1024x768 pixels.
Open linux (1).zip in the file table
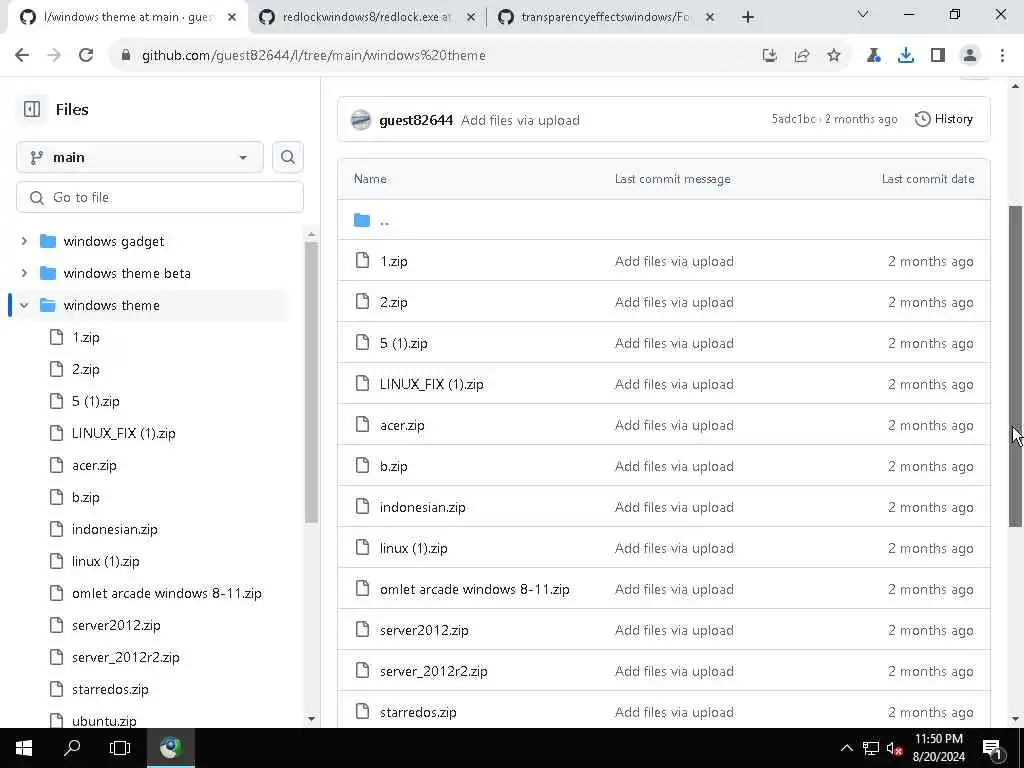click(413, 549)
